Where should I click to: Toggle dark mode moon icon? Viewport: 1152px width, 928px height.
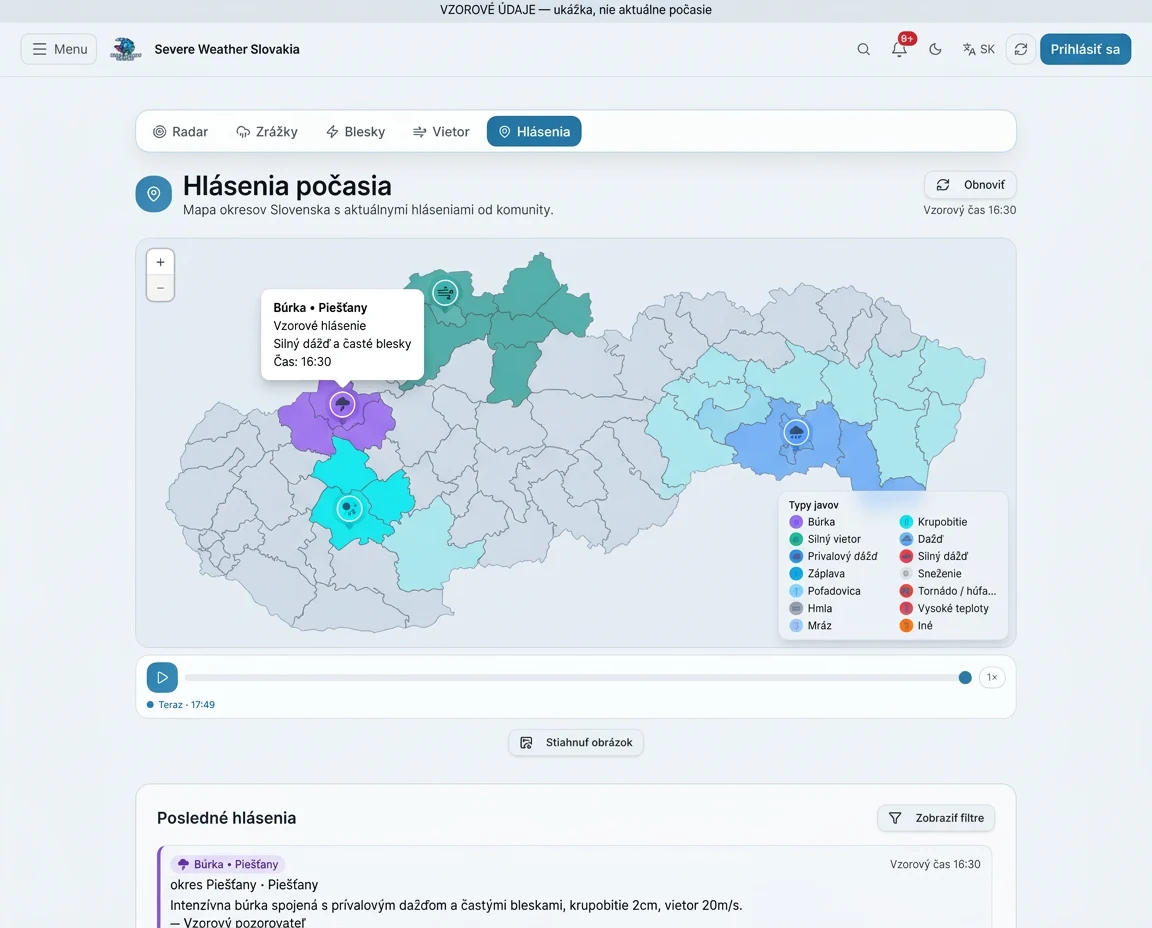click(x=935, y=49)
